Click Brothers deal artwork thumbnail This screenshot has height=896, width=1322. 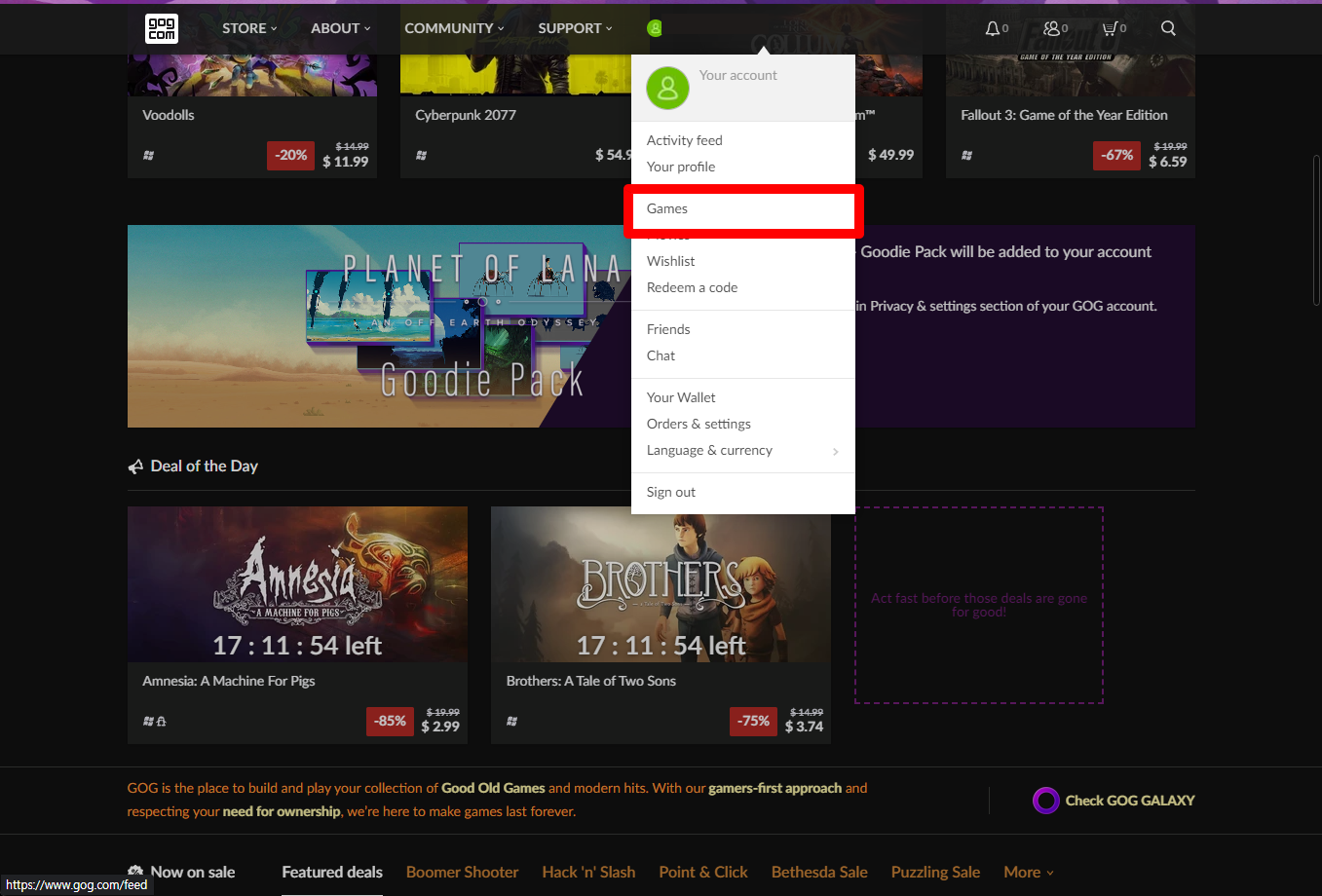click(661, 584)
